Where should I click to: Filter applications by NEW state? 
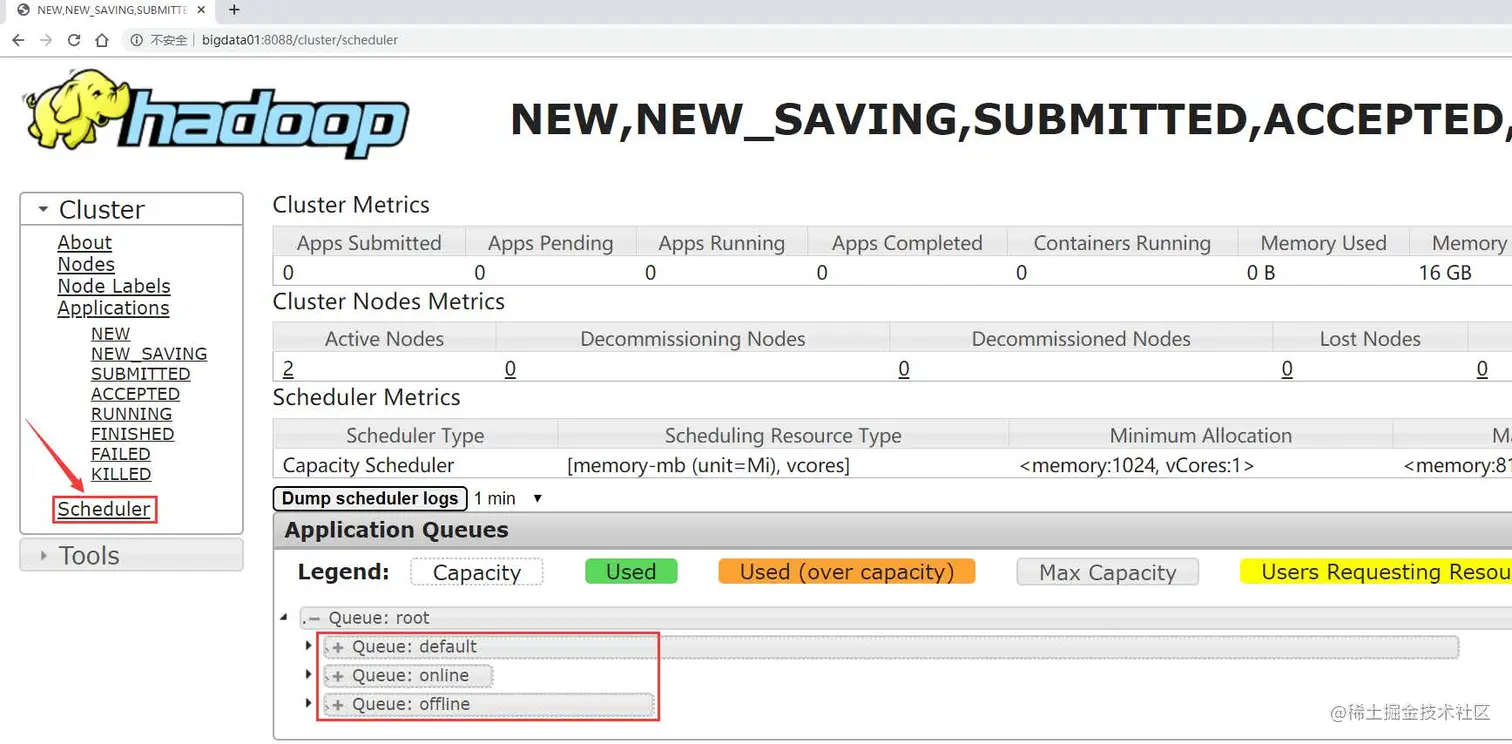point(110,334)
